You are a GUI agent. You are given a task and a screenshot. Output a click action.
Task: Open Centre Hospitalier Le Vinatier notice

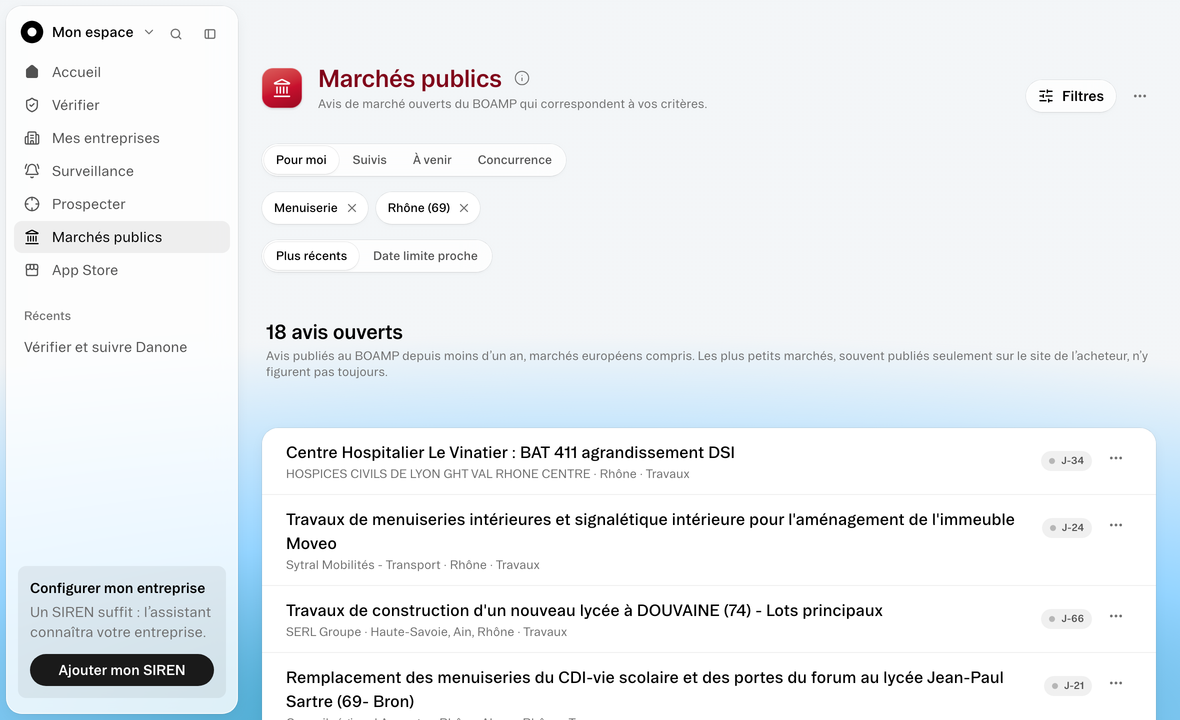click(510, 452)
